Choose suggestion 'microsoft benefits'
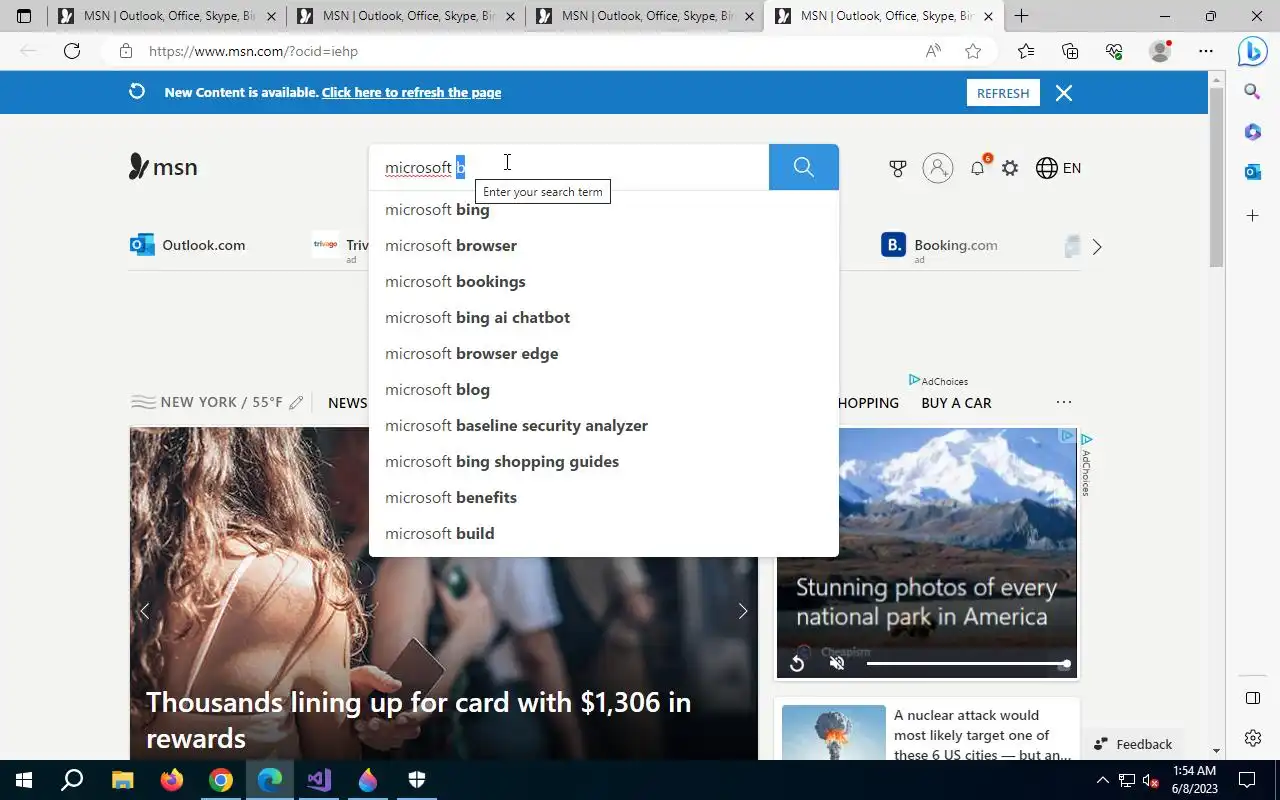The image size is (1280, 800). point(603,497)
